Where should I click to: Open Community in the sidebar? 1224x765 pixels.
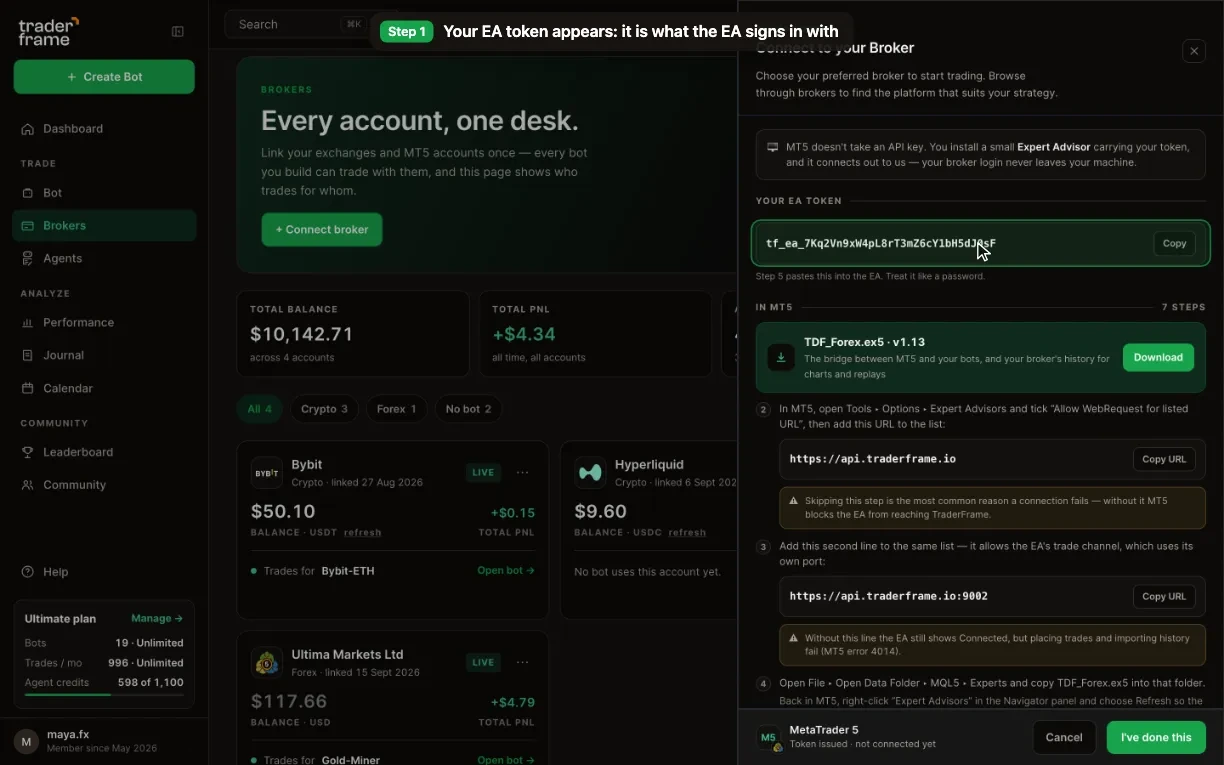pyautogui.click(x=104, y=485)
